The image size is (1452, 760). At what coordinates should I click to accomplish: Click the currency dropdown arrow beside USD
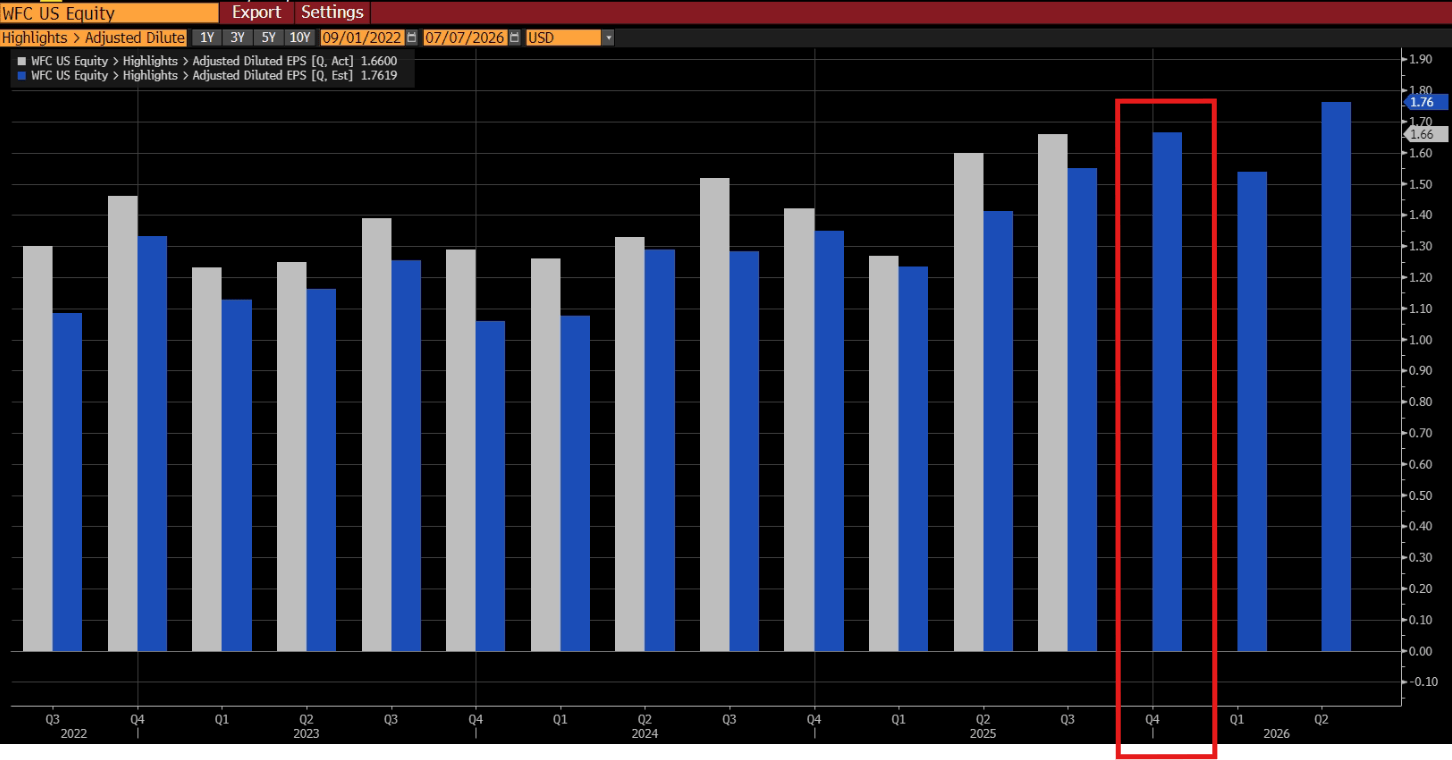[606, 37]
